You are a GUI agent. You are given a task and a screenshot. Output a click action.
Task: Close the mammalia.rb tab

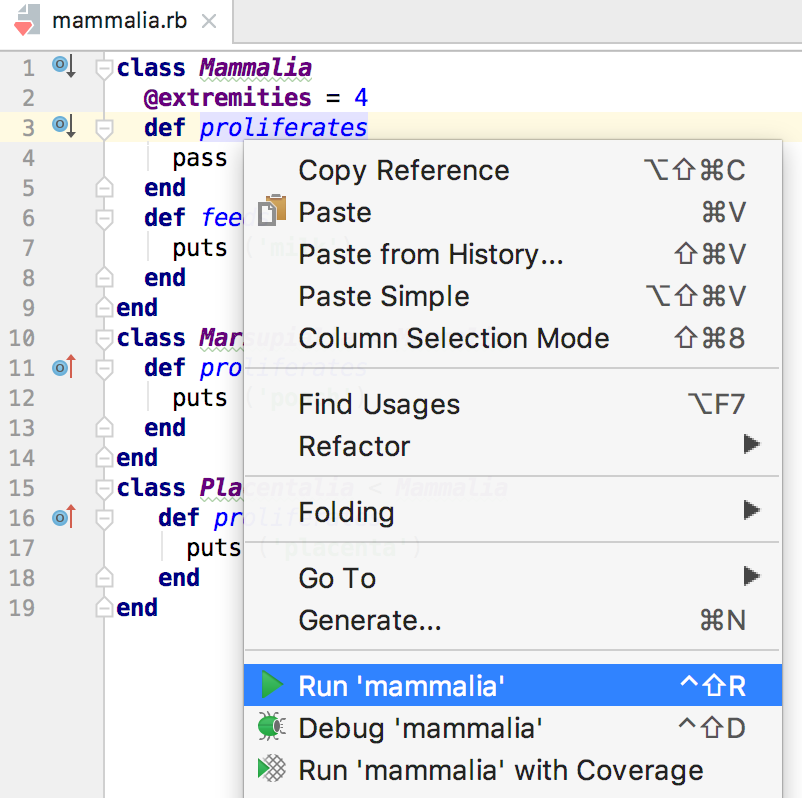click(209, 21)
